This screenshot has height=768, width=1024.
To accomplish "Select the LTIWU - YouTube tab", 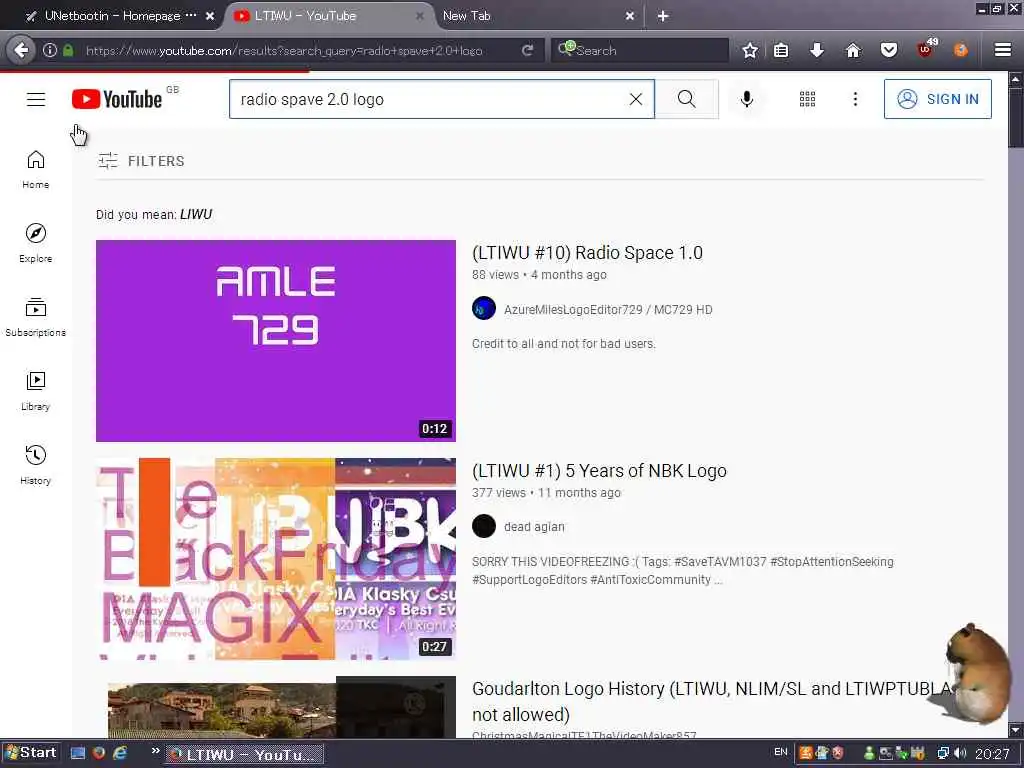I will [305, 16].
